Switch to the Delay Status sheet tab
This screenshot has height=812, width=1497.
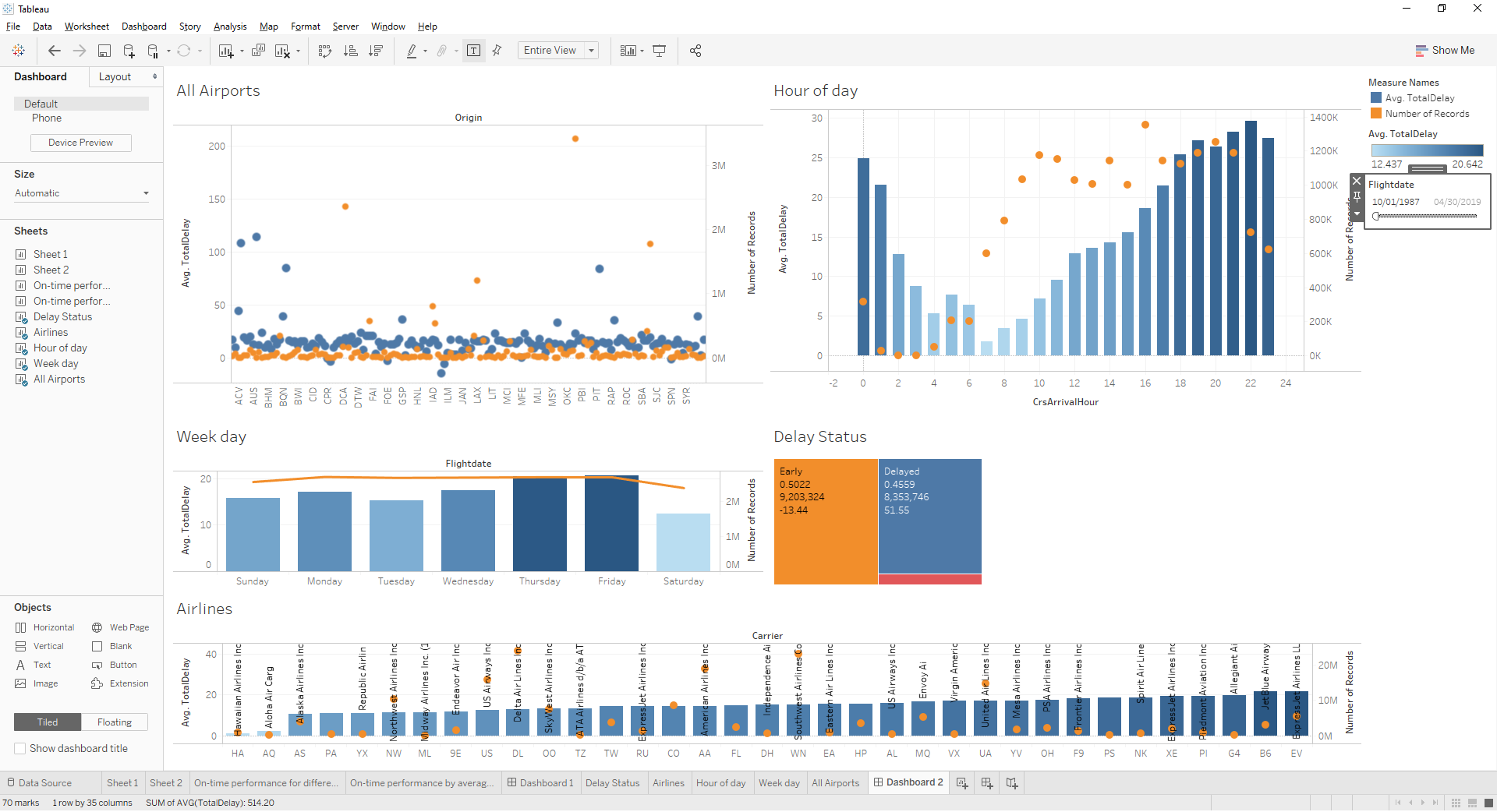pos(613,782)
